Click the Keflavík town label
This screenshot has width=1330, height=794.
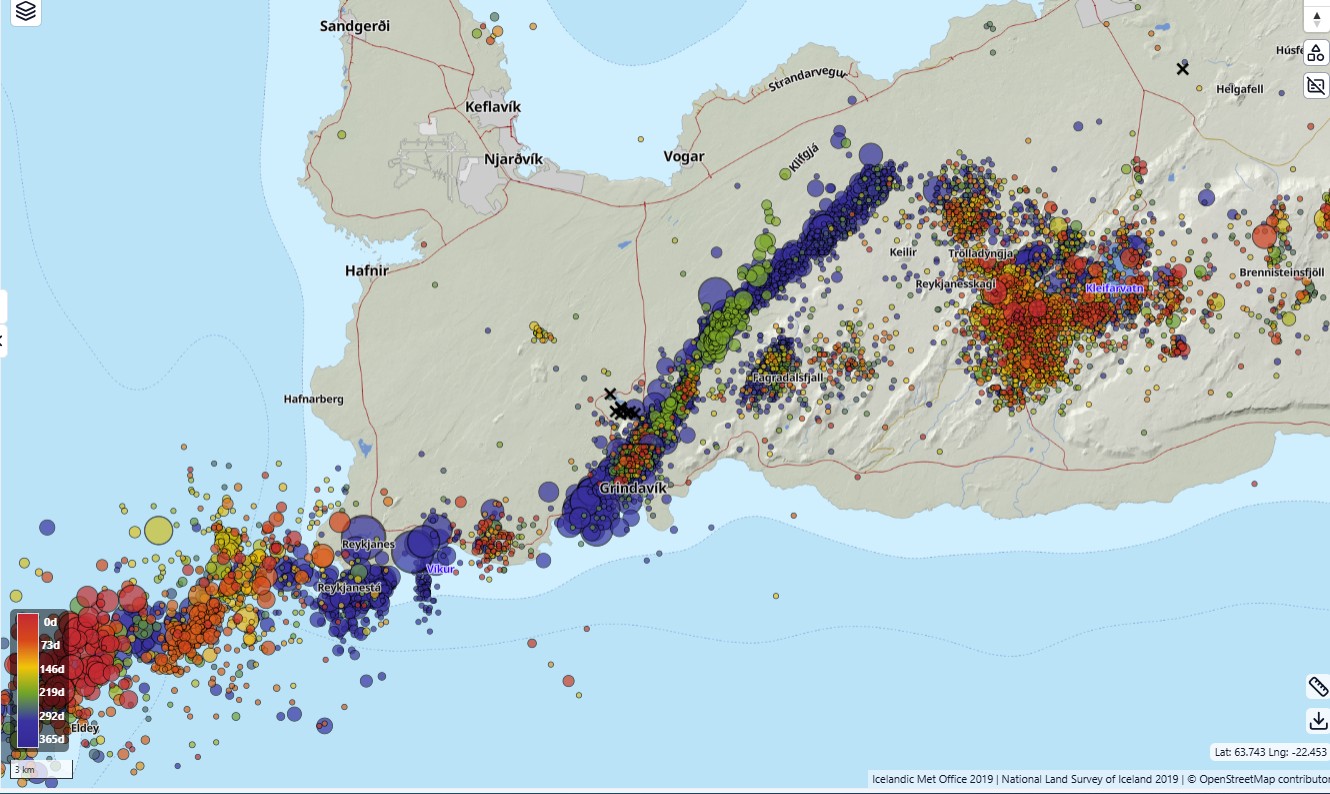pyautogui.click(x=493, y=107)
